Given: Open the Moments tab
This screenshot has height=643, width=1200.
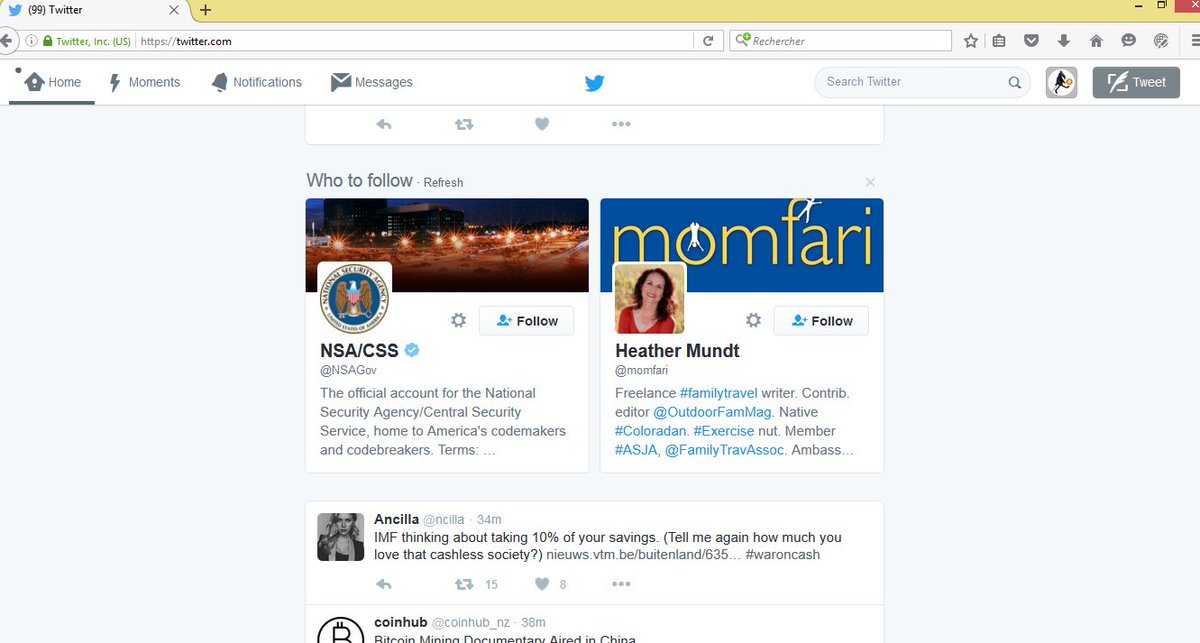Looking at the screenshot, I should click(144, 82).
